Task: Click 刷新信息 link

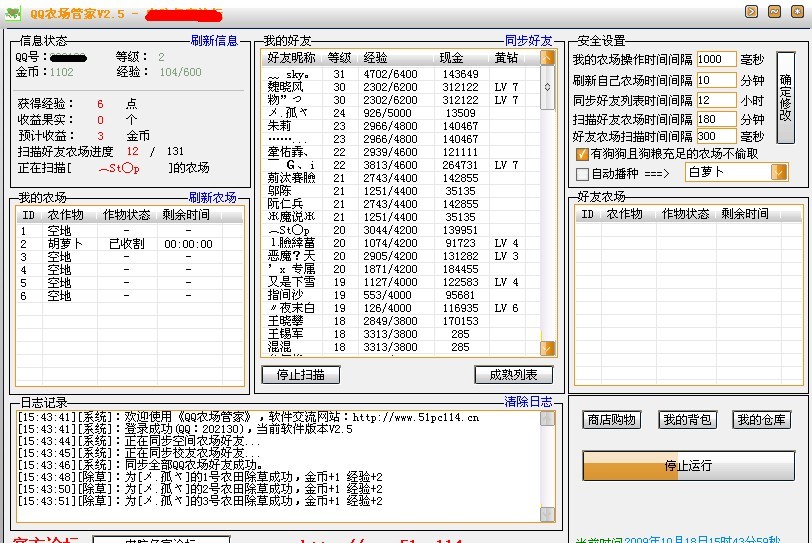Action: click(x=214, y=40)
